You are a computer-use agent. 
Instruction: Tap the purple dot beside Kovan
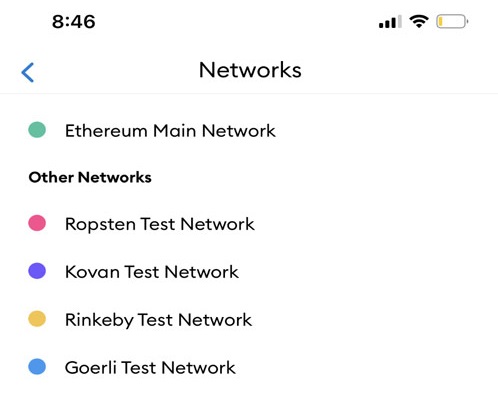click(x=37, y=271)
